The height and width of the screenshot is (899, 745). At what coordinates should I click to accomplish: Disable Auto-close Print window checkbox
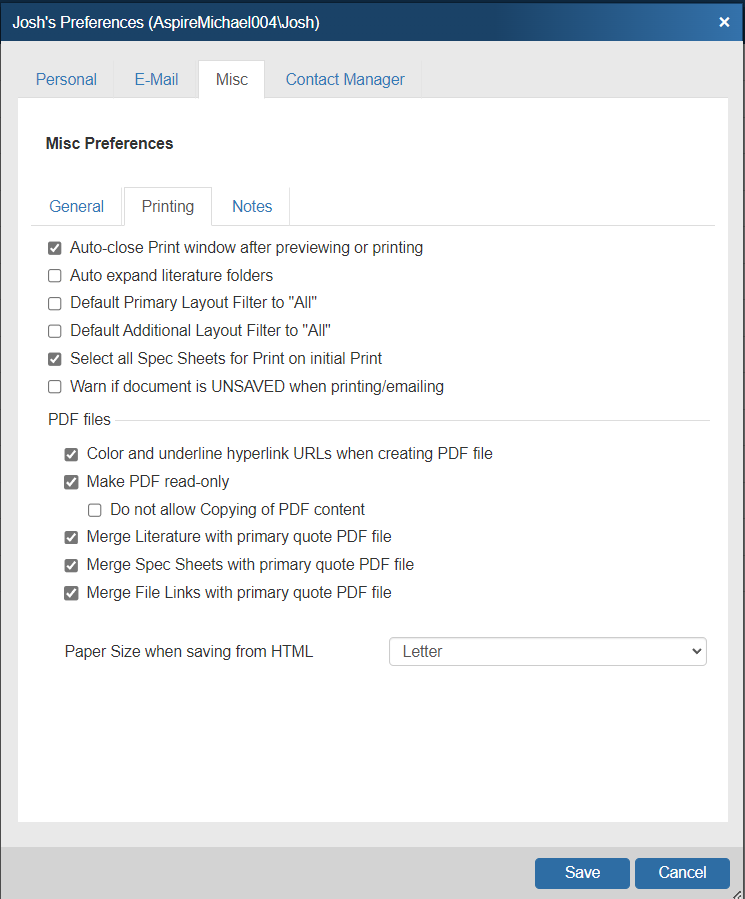pyautogui.click(x=55, y=248)
